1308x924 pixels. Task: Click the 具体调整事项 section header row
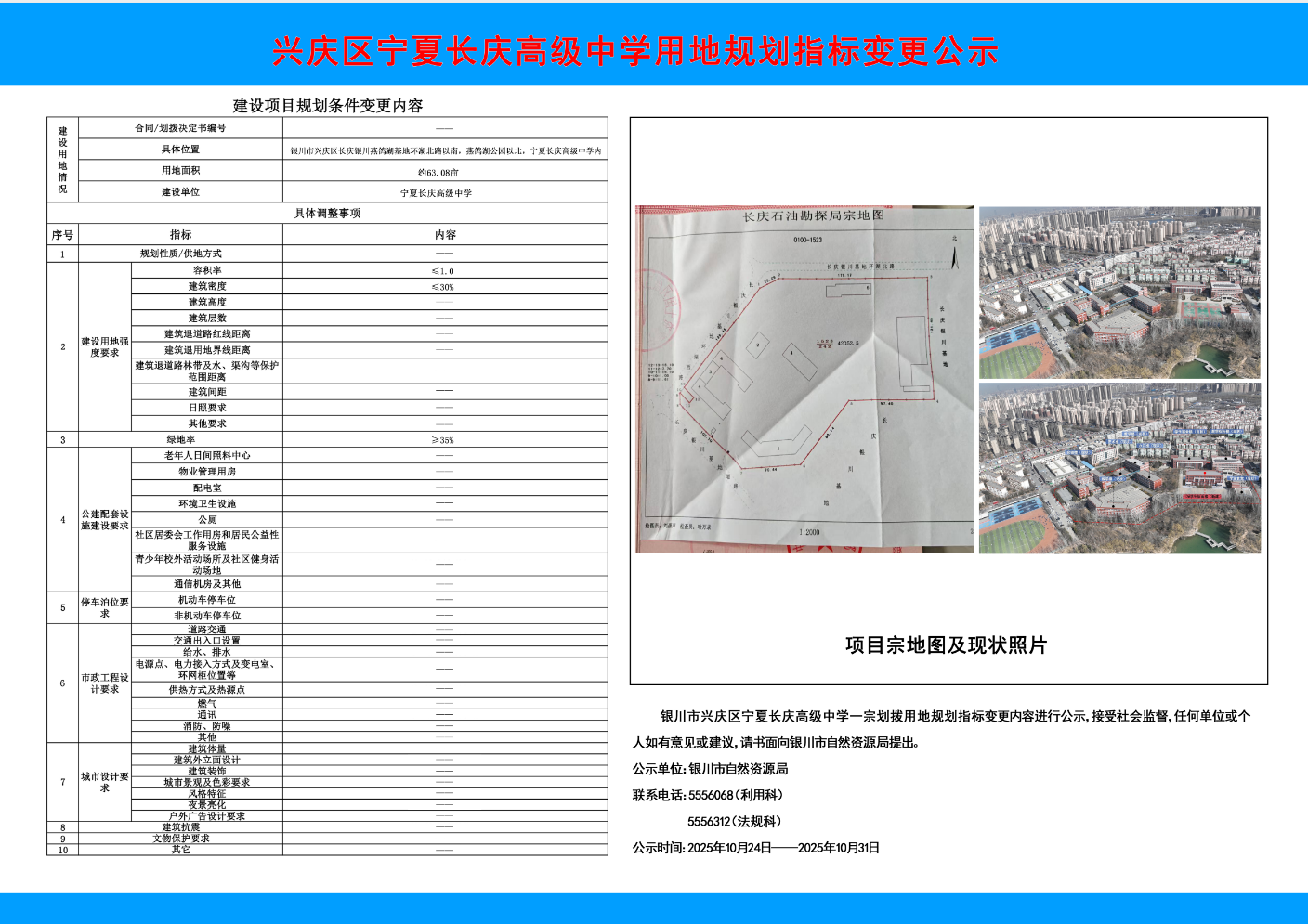[x=327, y=214]
